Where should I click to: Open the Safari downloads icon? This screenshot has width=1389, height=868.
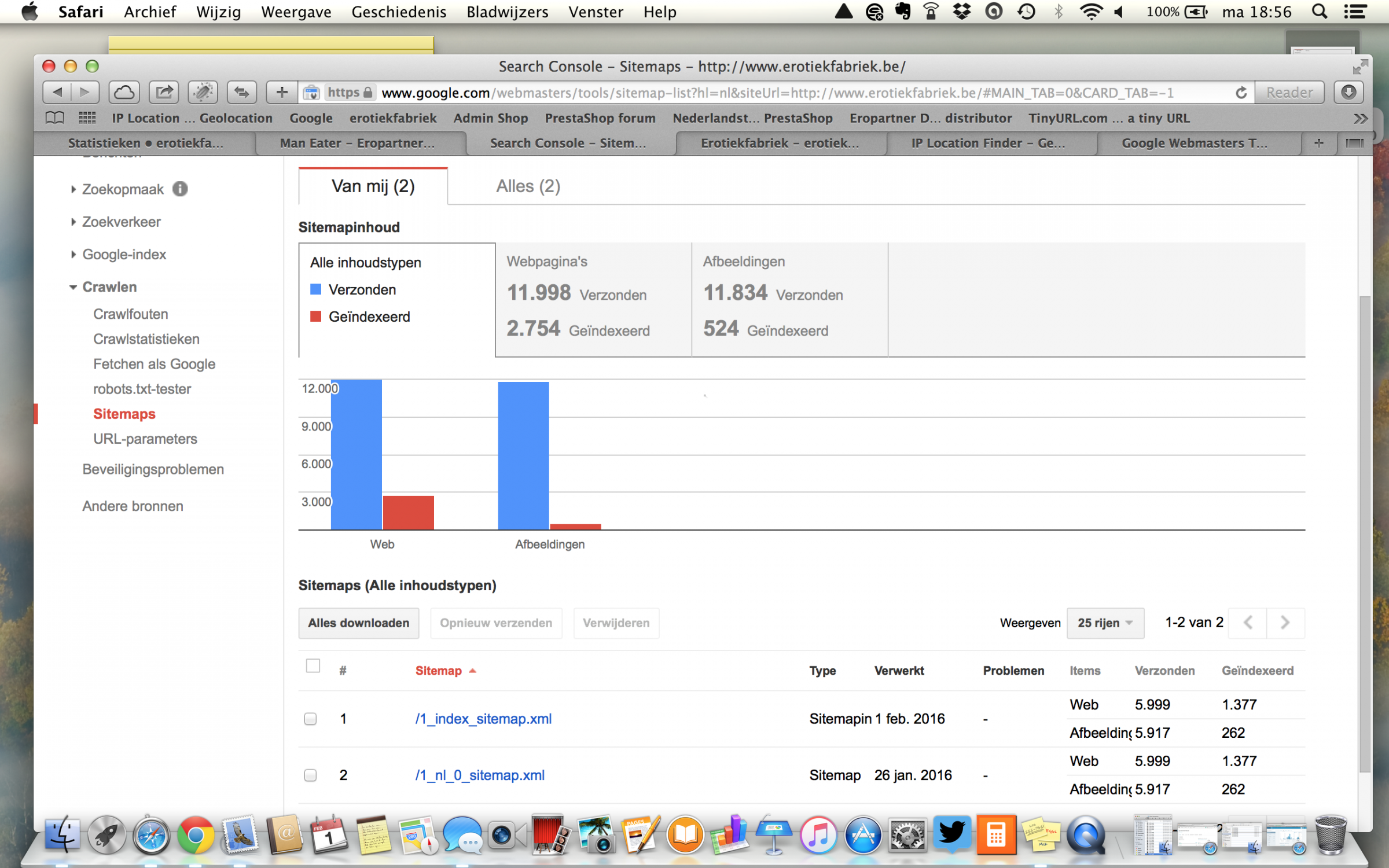pos(1348,93)
